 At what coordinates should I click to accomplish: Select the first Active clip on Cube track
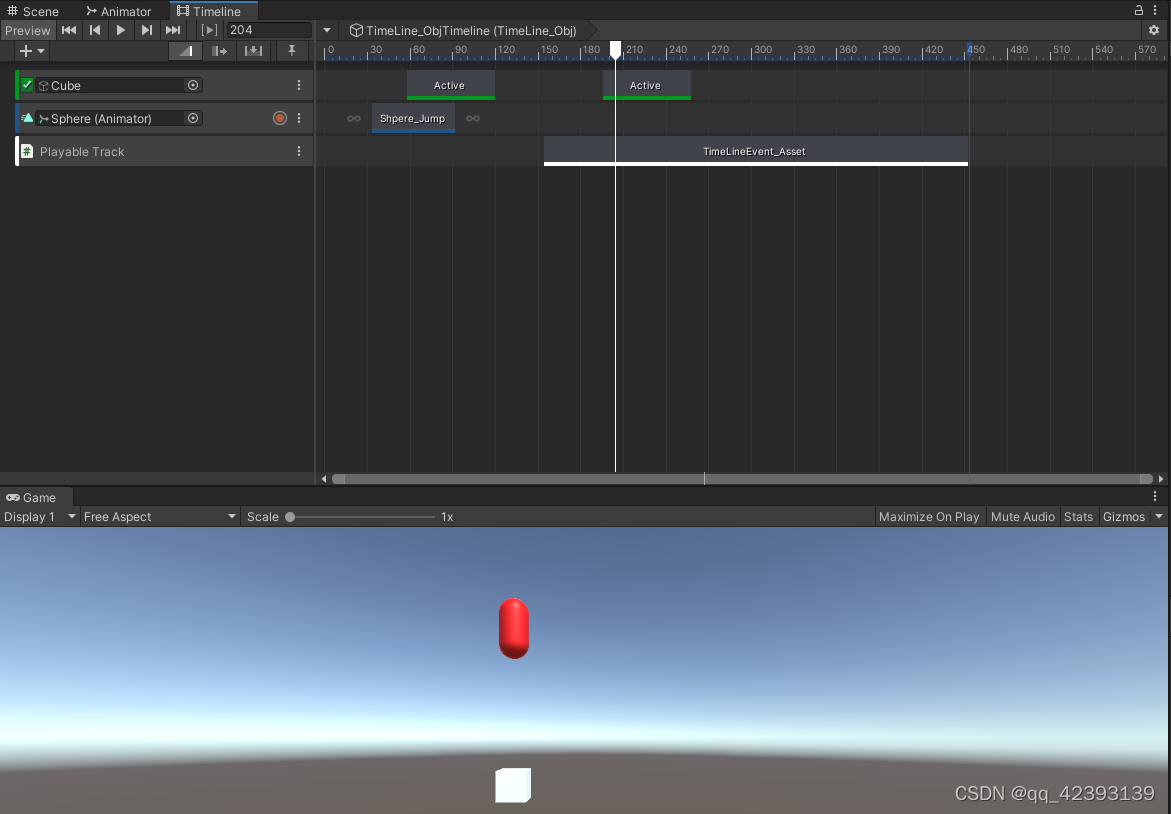pyautogui.click(x=450, y=85)
